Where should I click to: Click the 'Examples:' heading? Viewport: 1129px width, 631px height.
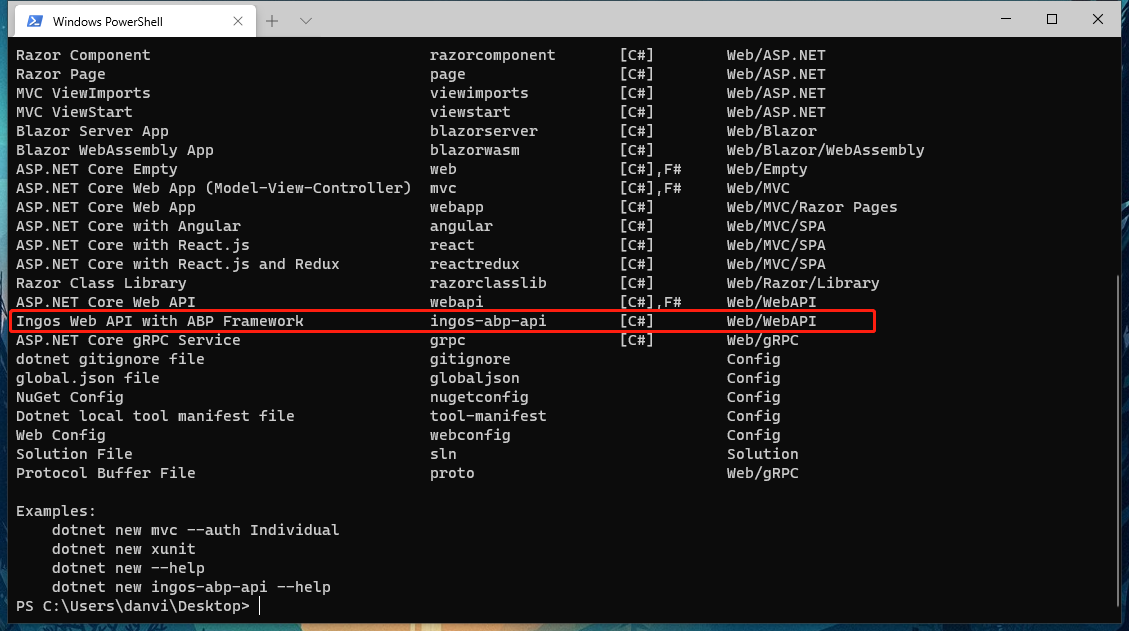pos(56,511)
